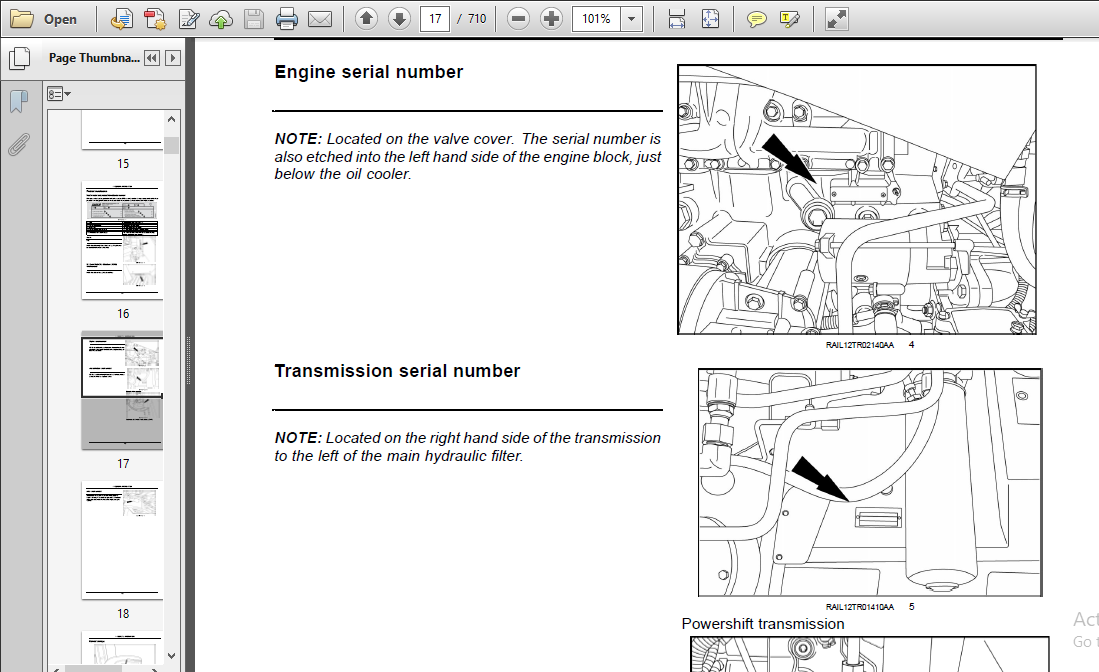Viewport: 1099px width, 672px height.
Task: Select page 15 thumbnail
Action: pyautogui.click(x=122, y=130)
